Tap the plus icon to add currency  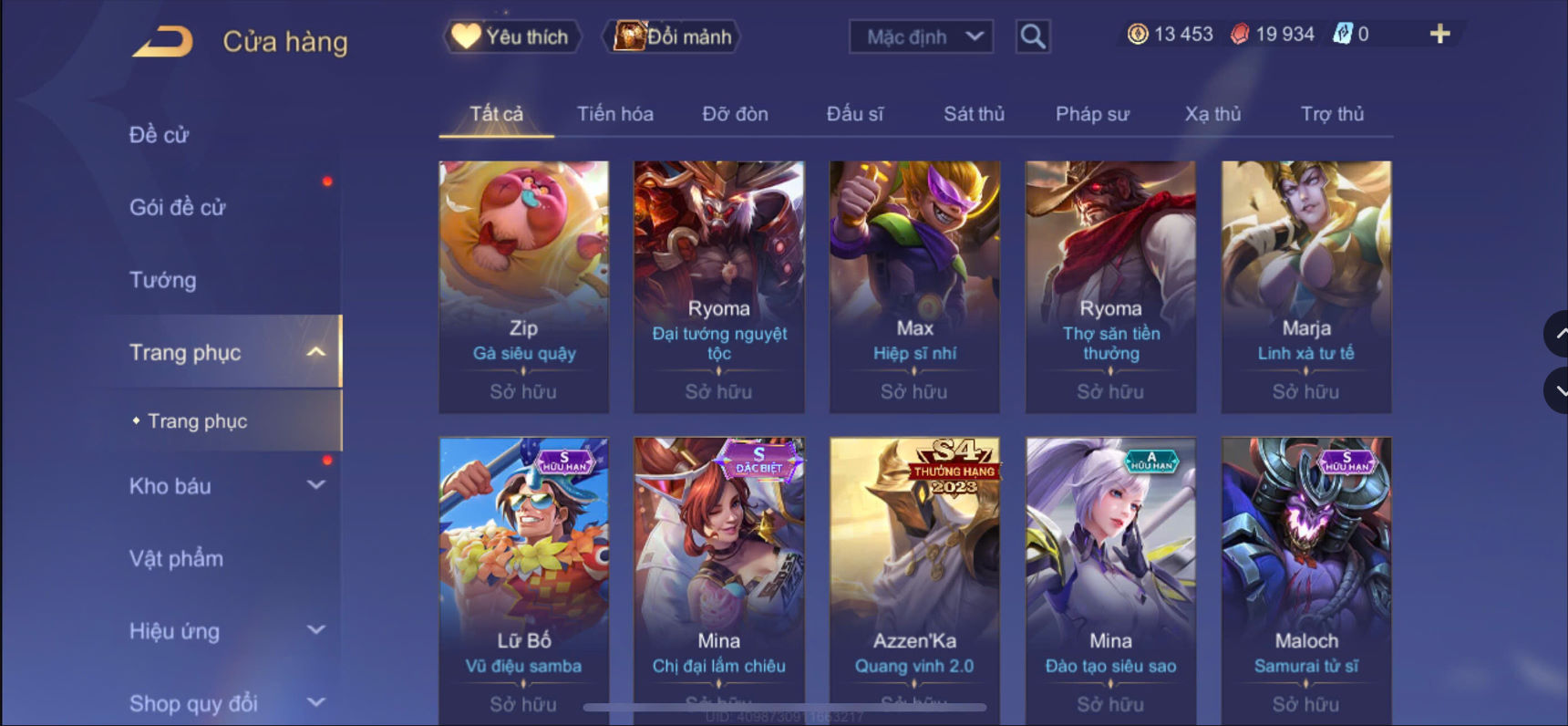point(1439,34)
